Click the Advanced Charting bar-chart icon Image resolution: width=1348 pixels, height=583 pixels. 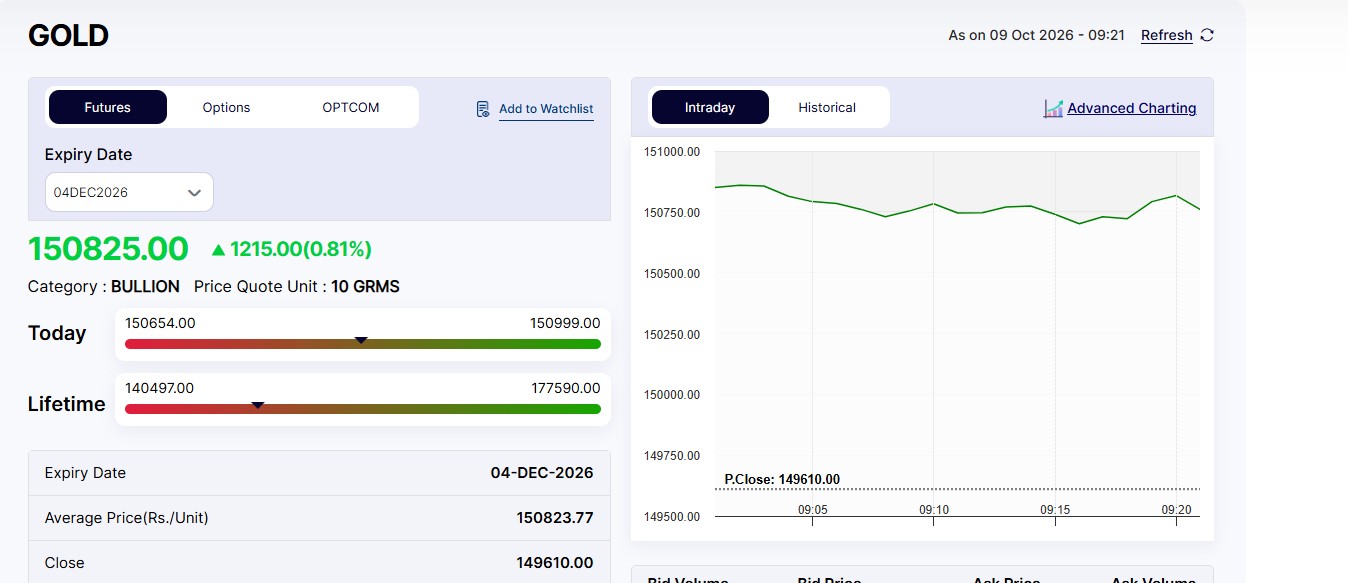(1053, 108)
